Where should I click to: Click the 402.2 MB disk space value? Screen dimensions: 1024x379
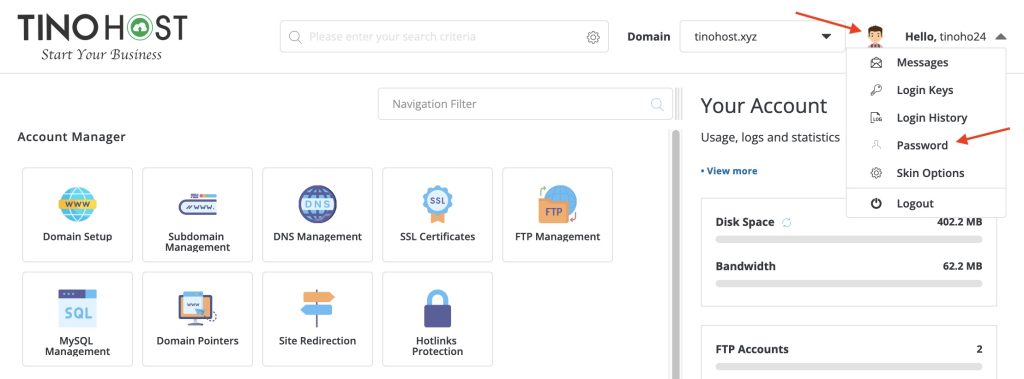pyautogui.click(x=959, y=222)
